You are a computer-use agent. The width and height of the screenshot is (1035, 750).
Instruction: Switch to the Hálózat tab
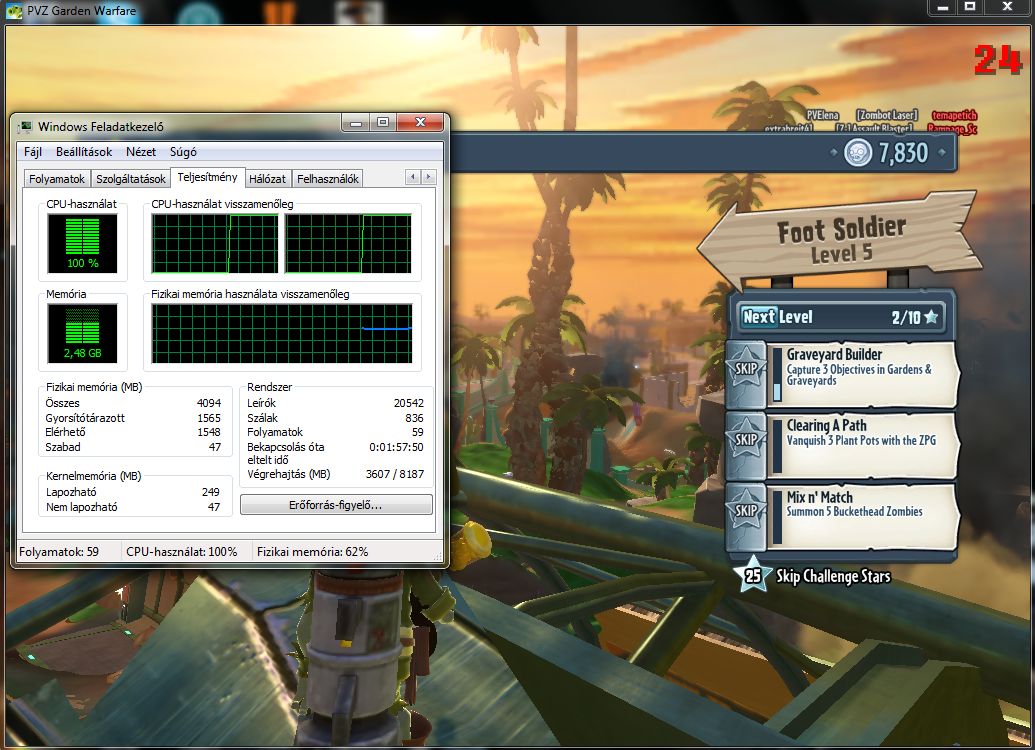pos(267,178)
